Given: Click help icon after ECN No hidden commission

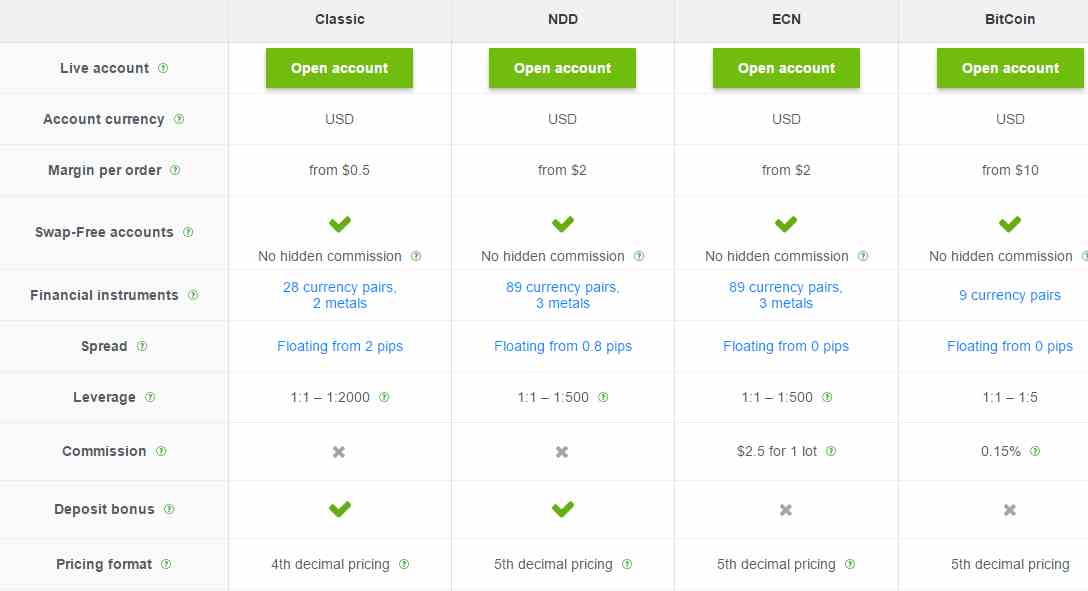Looking at the screenshot, I should [863, 256].
